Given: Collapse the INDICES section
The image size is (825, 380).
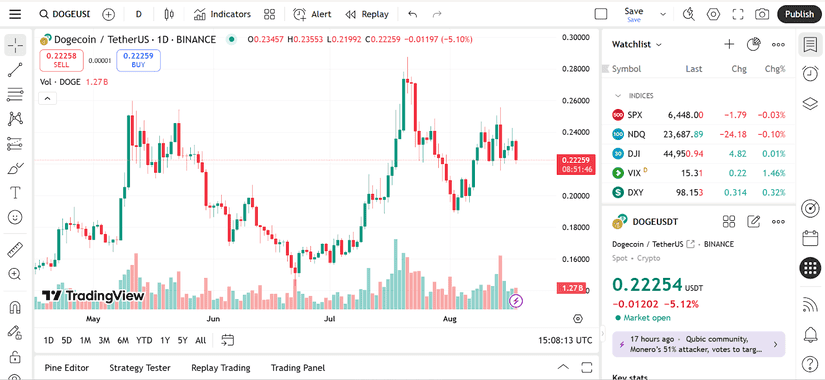Looking at the screenshot, I should pyautogui.click(x=618, y=96).
